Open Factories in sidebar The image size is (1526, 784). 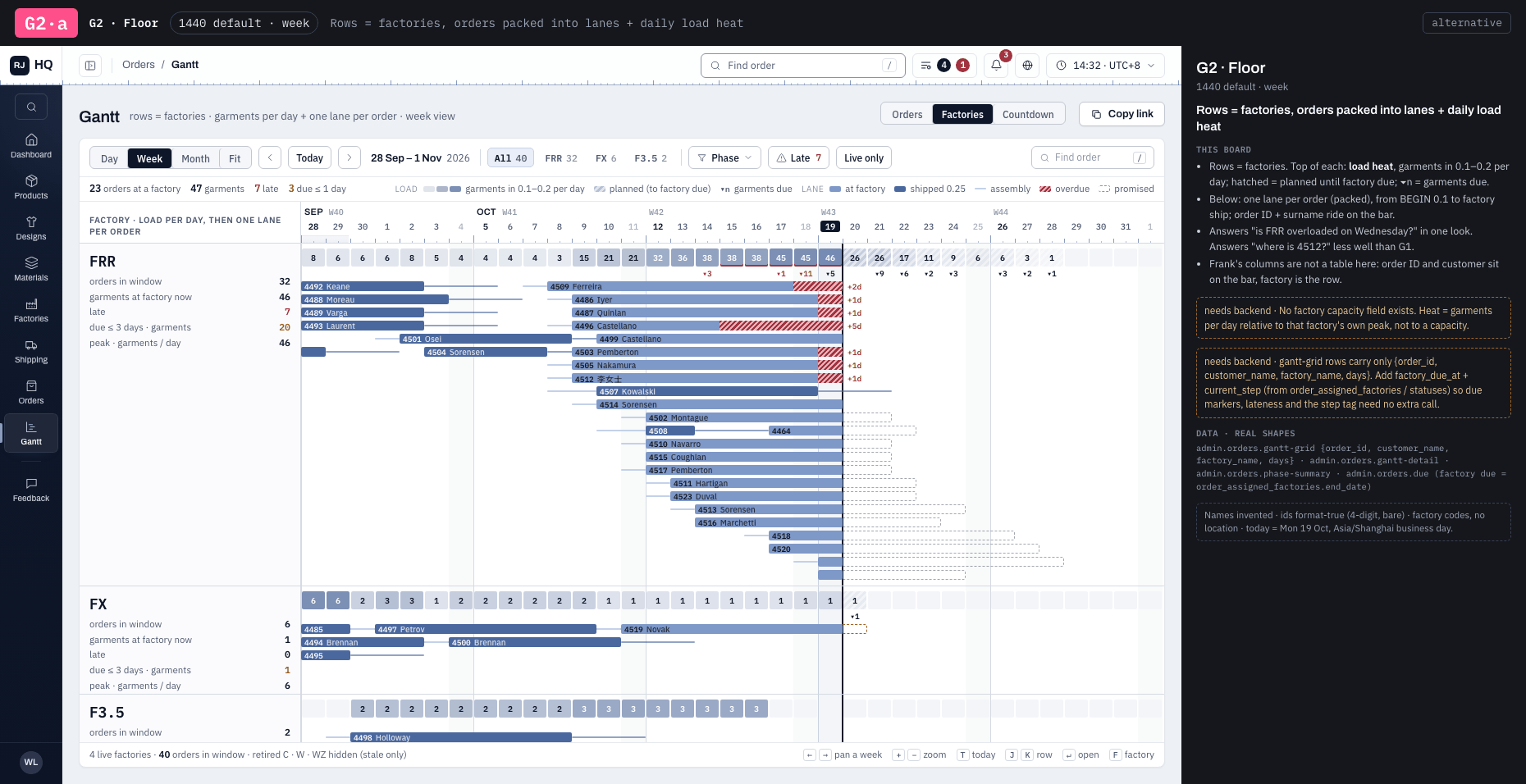pyautogui.click(x=31, y=310)
